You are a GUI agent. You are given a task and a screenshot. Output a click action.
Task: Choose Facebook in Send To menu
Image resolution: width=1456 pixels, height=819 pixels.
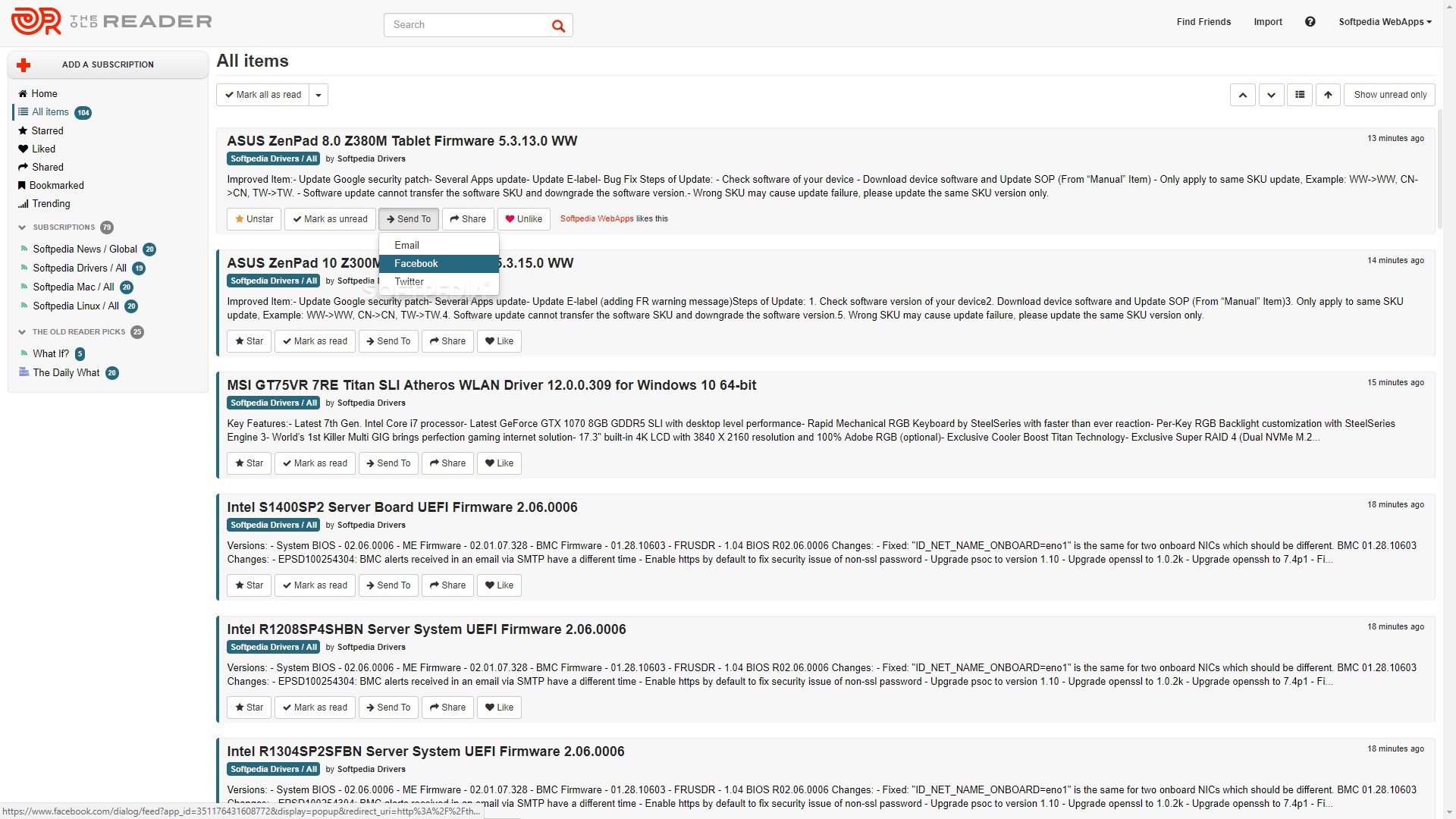pos(438,263)
